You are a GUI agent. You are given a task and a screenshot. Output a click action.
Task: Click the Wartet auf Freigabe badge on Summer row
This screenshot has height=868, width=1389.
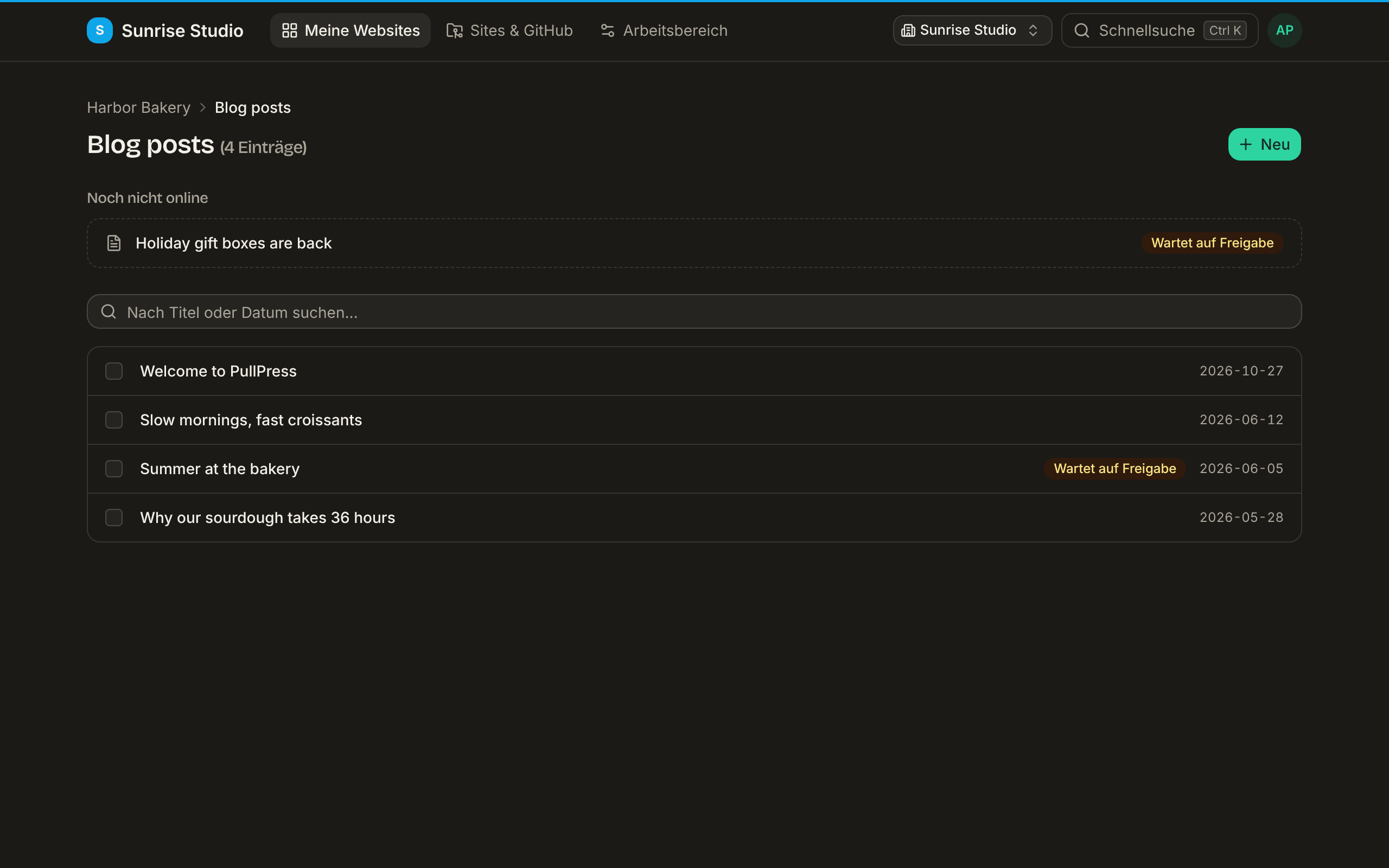click(x=1114, y=468)
